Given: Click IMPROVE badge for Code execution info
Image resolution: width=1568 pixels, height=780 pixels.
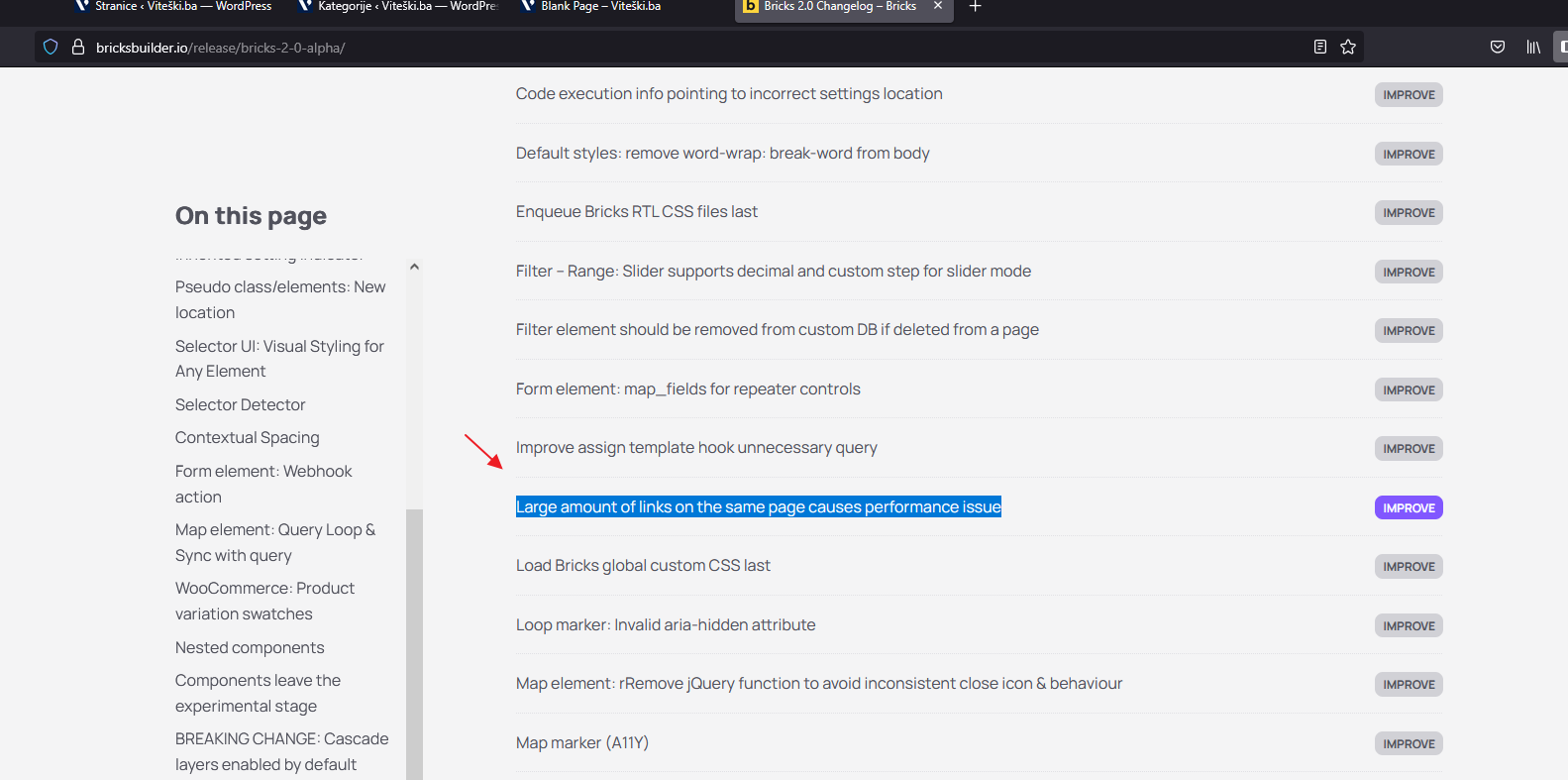Looking at the screenshot, I should pyautogui.click(x=1409, y=95).
